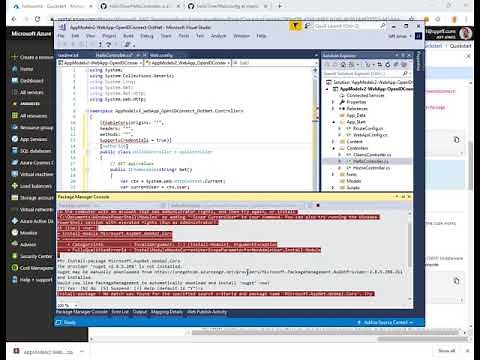Select the Package Manager Console bottom tab
This screenshot has width=480, height=360.
click(x=82, y=312)
